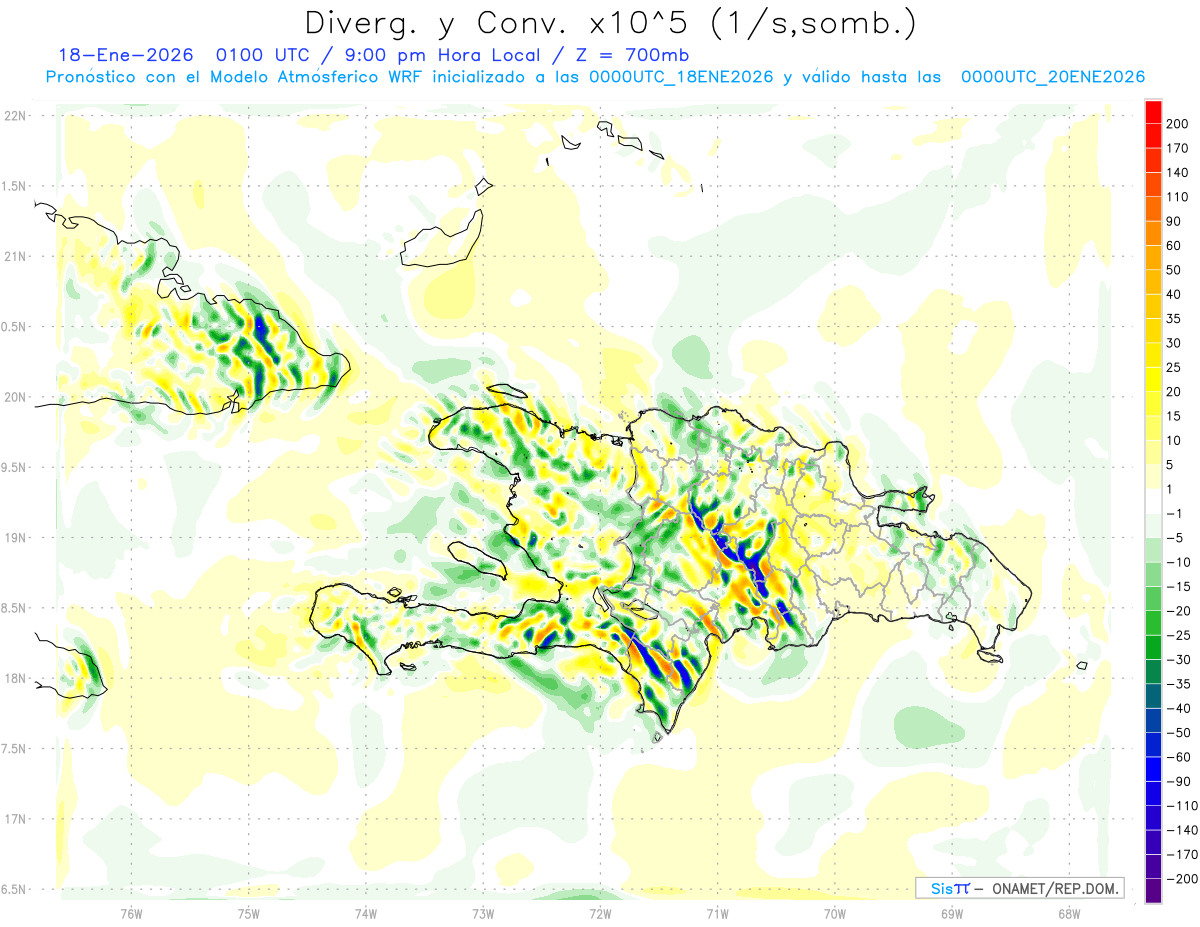Viewport: 1200px width, 927px height.
Task: Click the '-1' value on the color scale
Action: 1175,513
